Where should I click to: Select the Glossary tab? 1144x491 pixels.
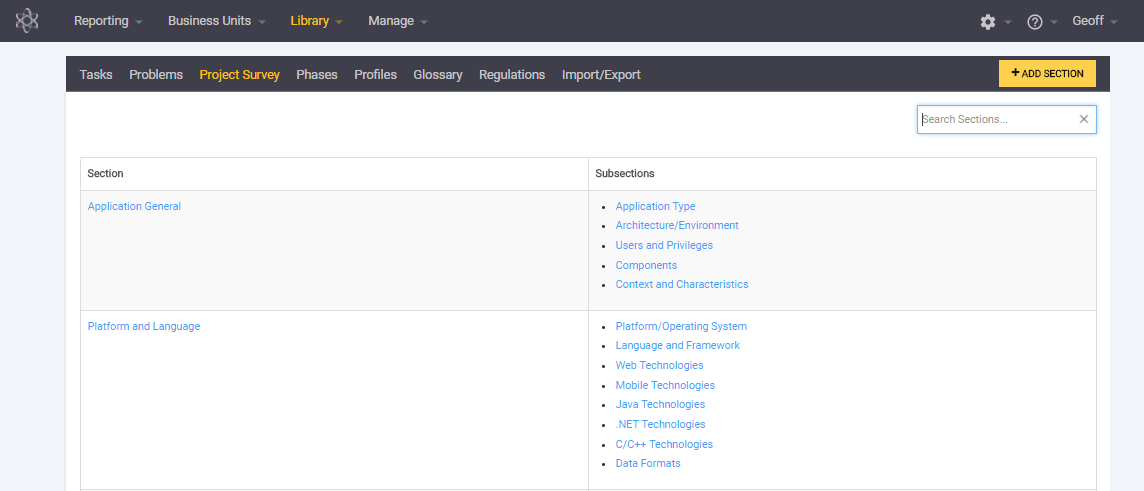click(x=437, y=75)
